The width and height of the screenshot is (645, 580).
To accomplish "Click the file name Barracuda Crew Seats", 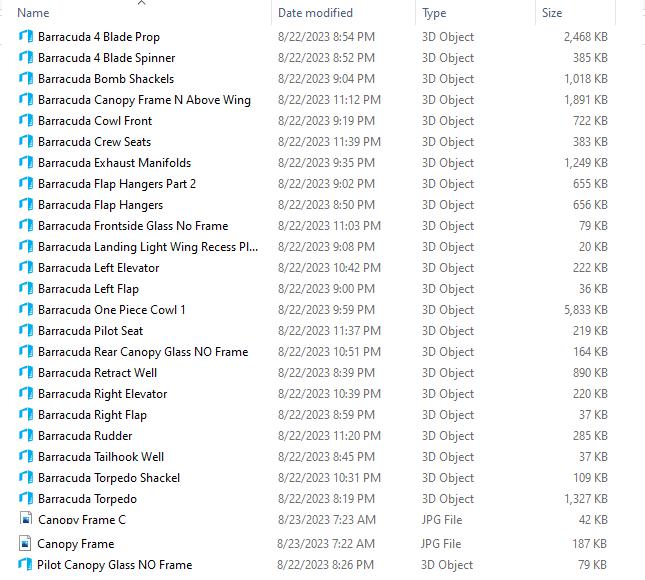I will tap(95, 142).
